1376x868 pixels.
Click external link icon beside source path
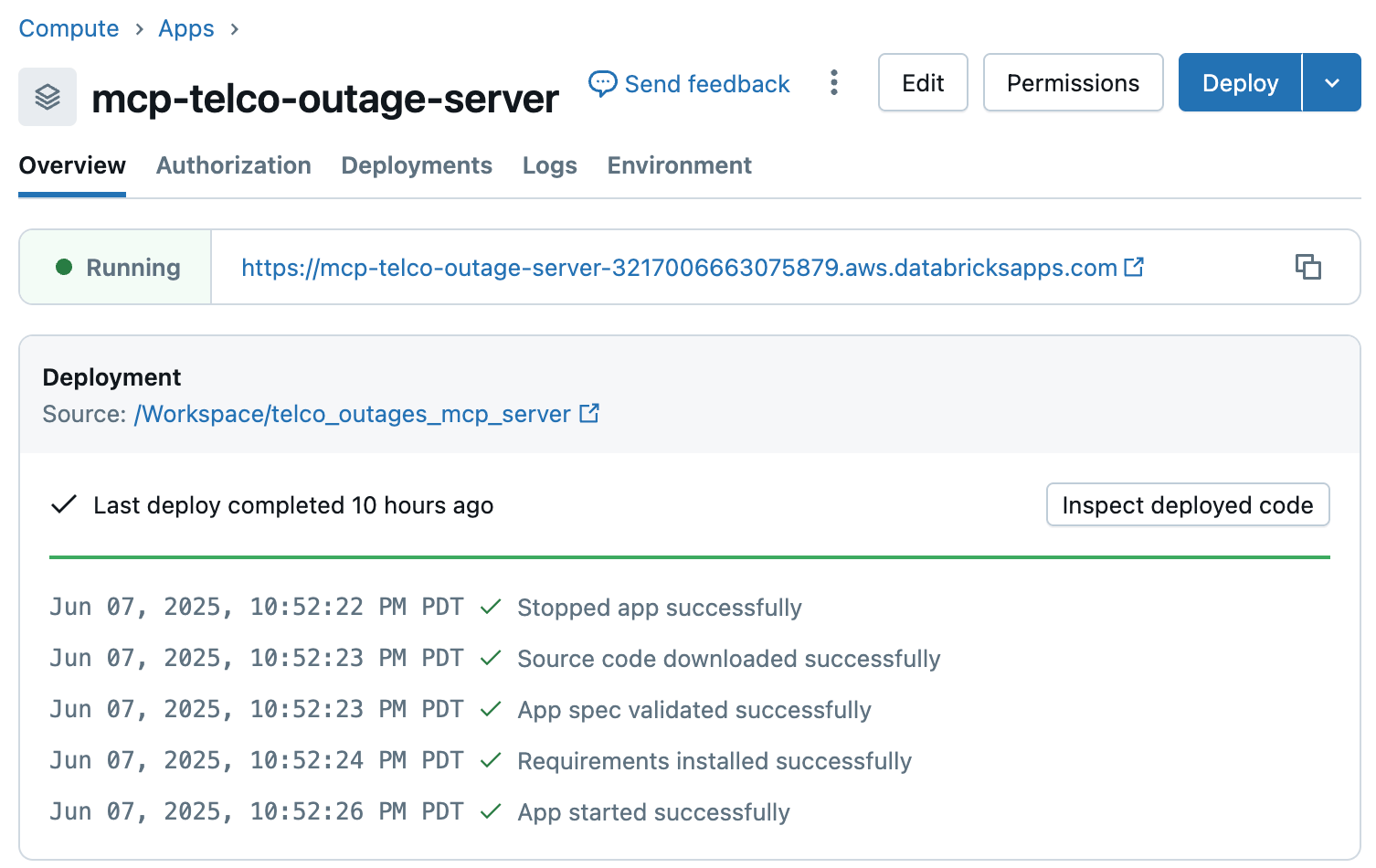click(589, 413)
